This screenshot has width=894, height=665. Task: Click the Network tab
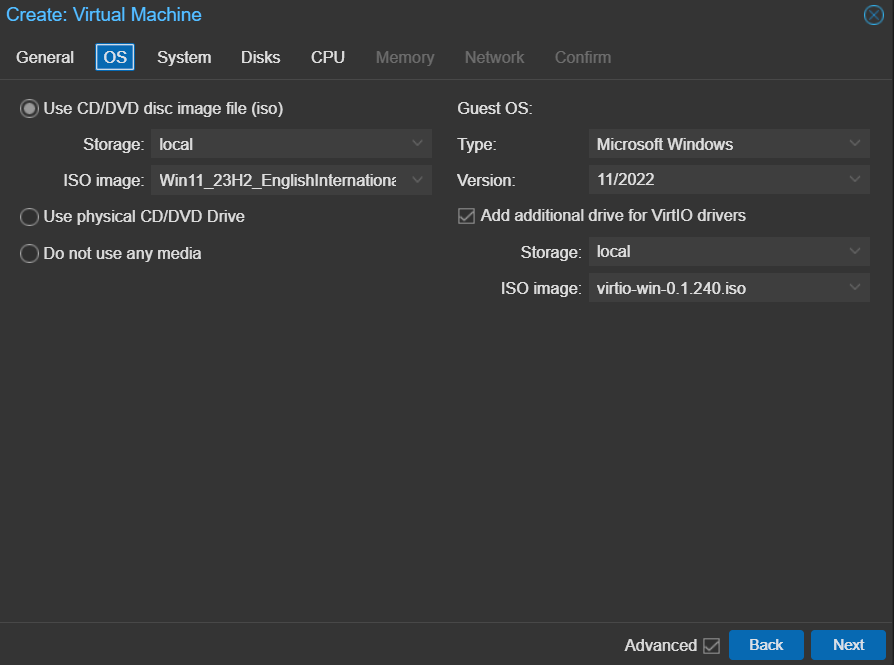[x=494, y=57]
